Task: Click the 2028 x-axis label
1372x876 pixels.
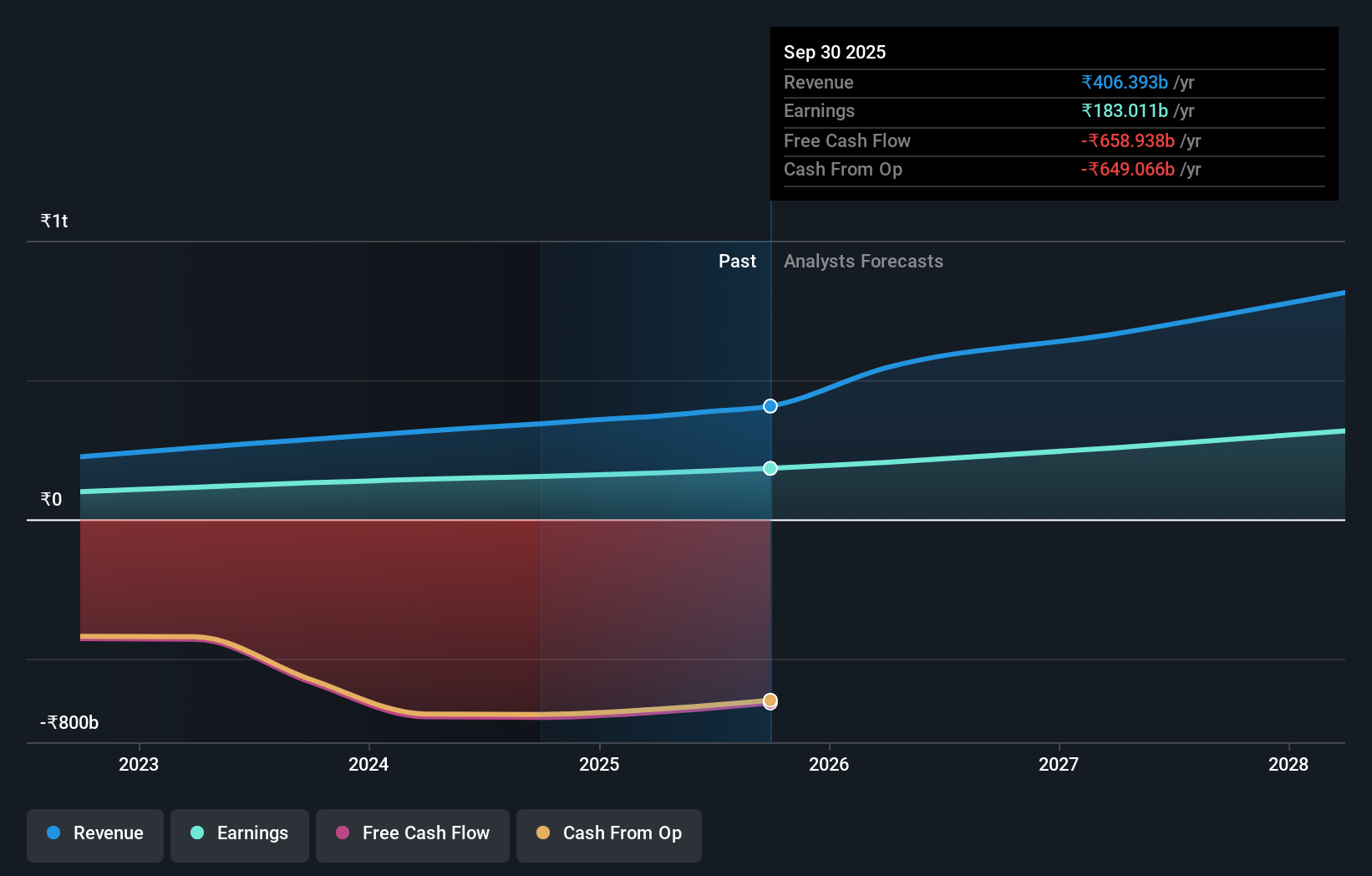Action: coord(1288,765)
